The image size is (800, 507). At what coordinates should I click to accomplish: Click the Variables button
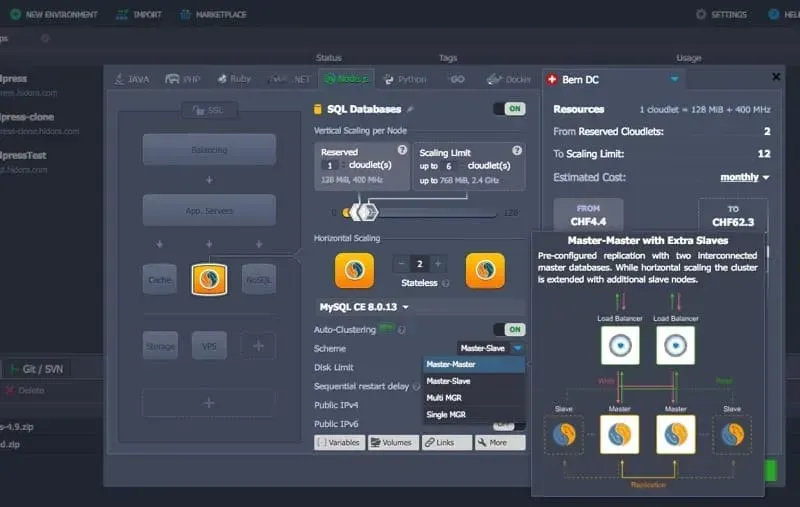[339, 442]
